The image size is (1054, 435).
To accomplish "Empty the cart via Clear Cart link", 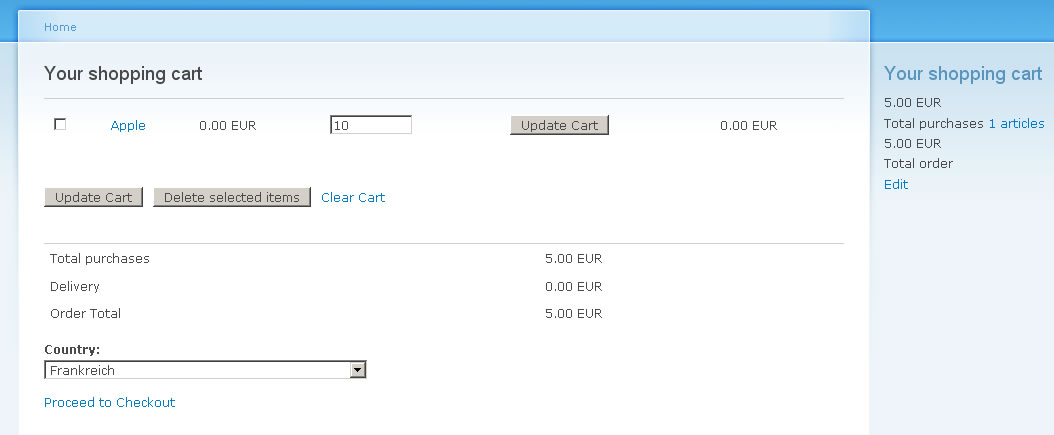I will pos(353,198).
